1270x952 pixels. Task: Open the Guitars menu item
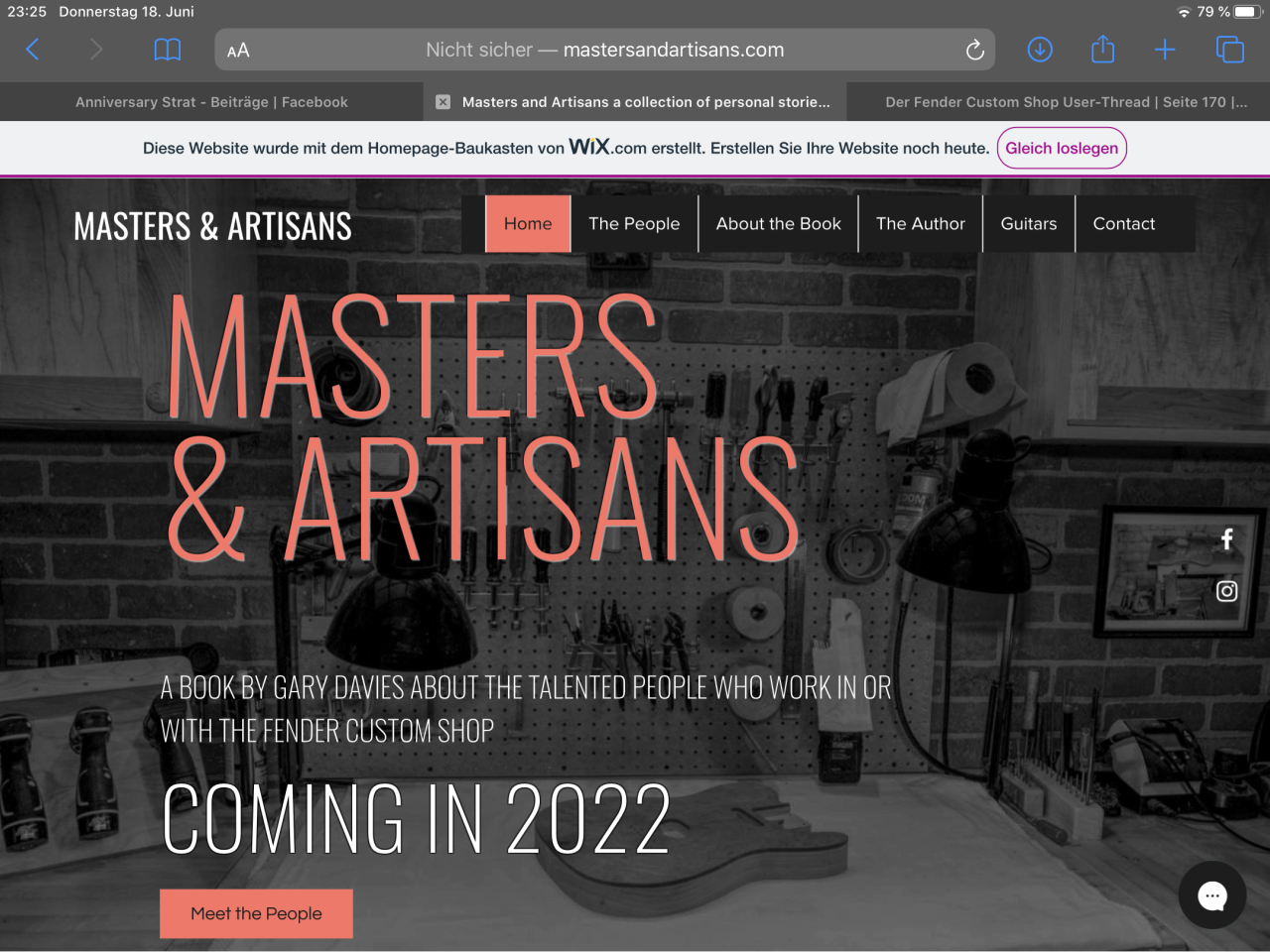tap(1029, 224)
